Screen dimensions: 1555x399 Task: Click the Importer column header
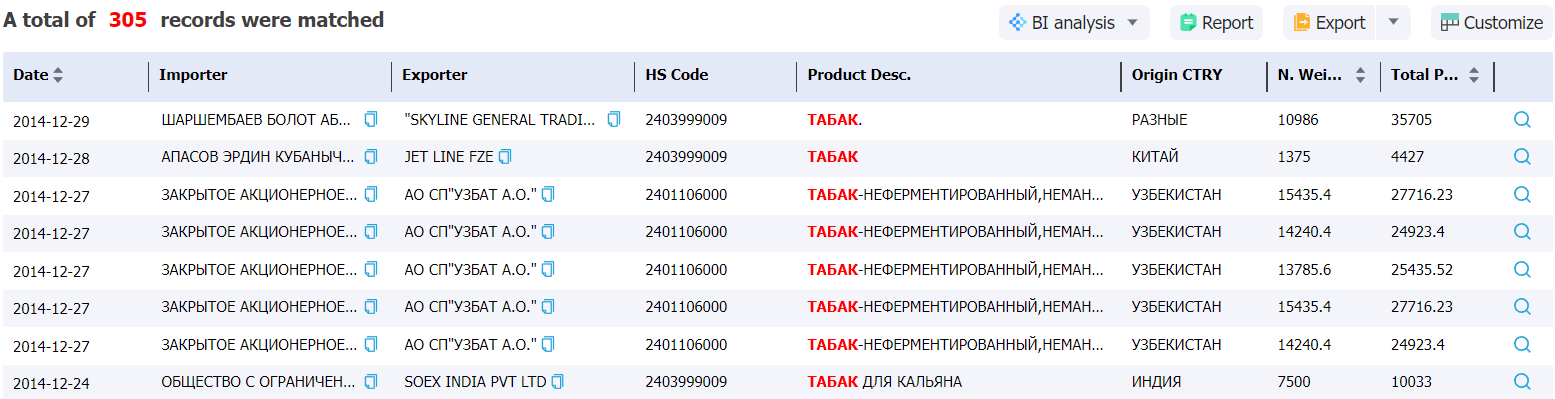193,75
